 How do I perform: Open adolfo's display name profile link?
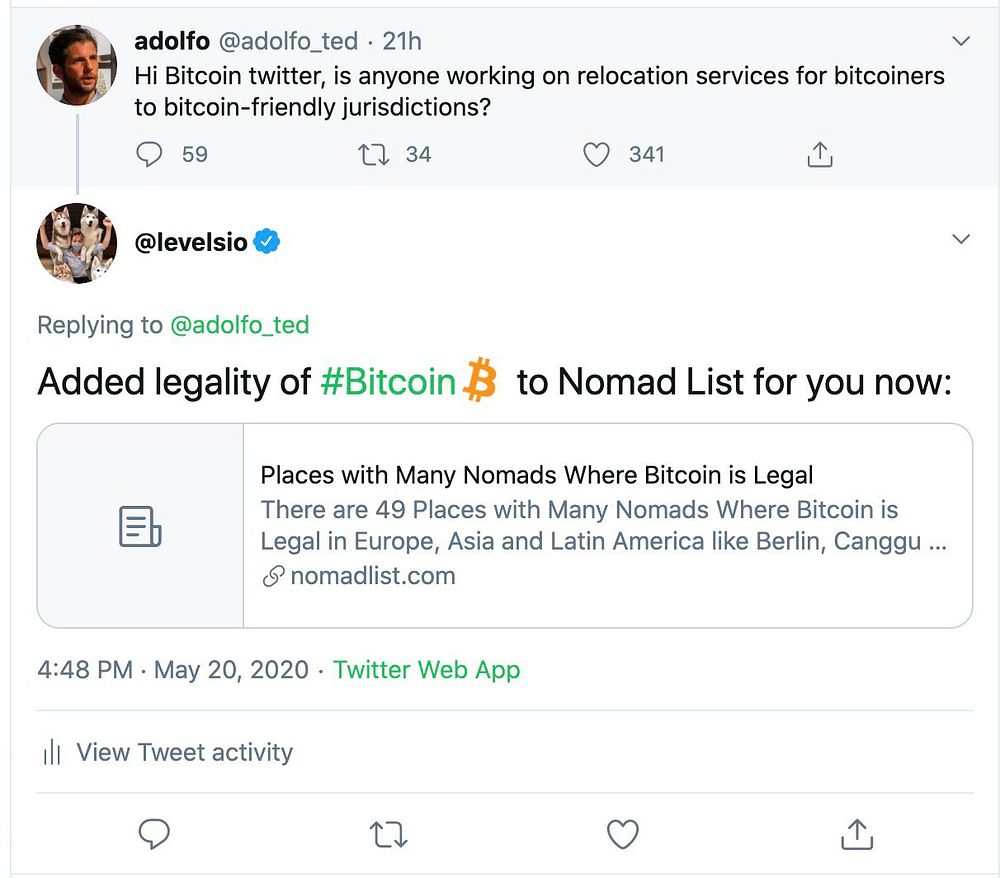pos(173,41)
